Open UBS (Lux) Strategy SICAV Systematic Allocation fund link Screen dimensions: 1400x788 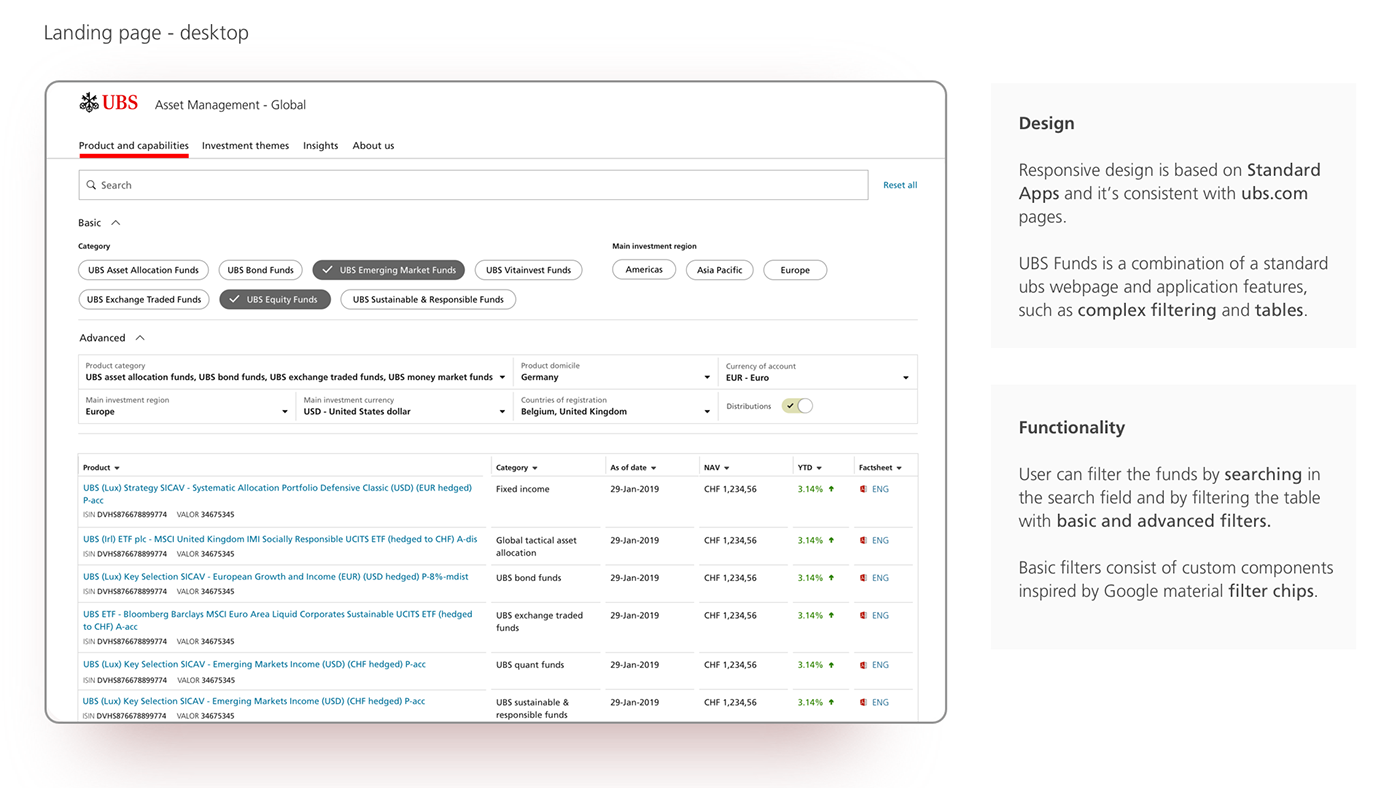coord(277,494)
